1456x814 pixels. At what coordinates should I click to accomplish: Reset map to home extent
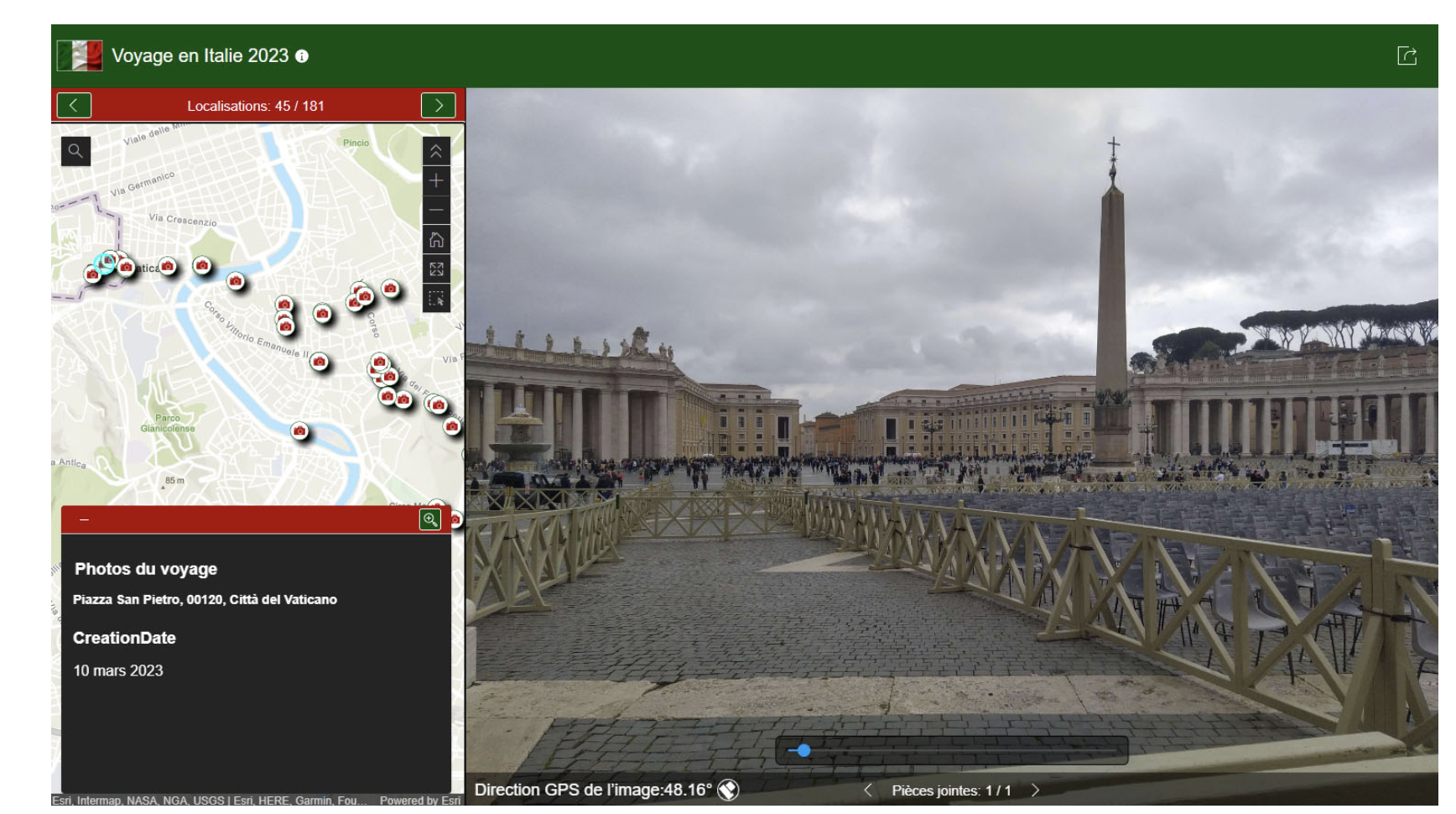tap(436, 240)
